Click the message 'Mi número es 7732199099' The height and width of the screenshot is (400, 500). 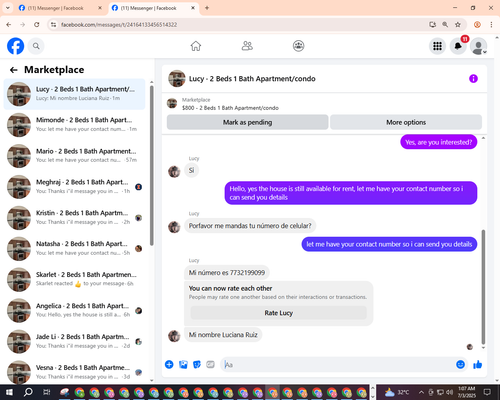227,273
